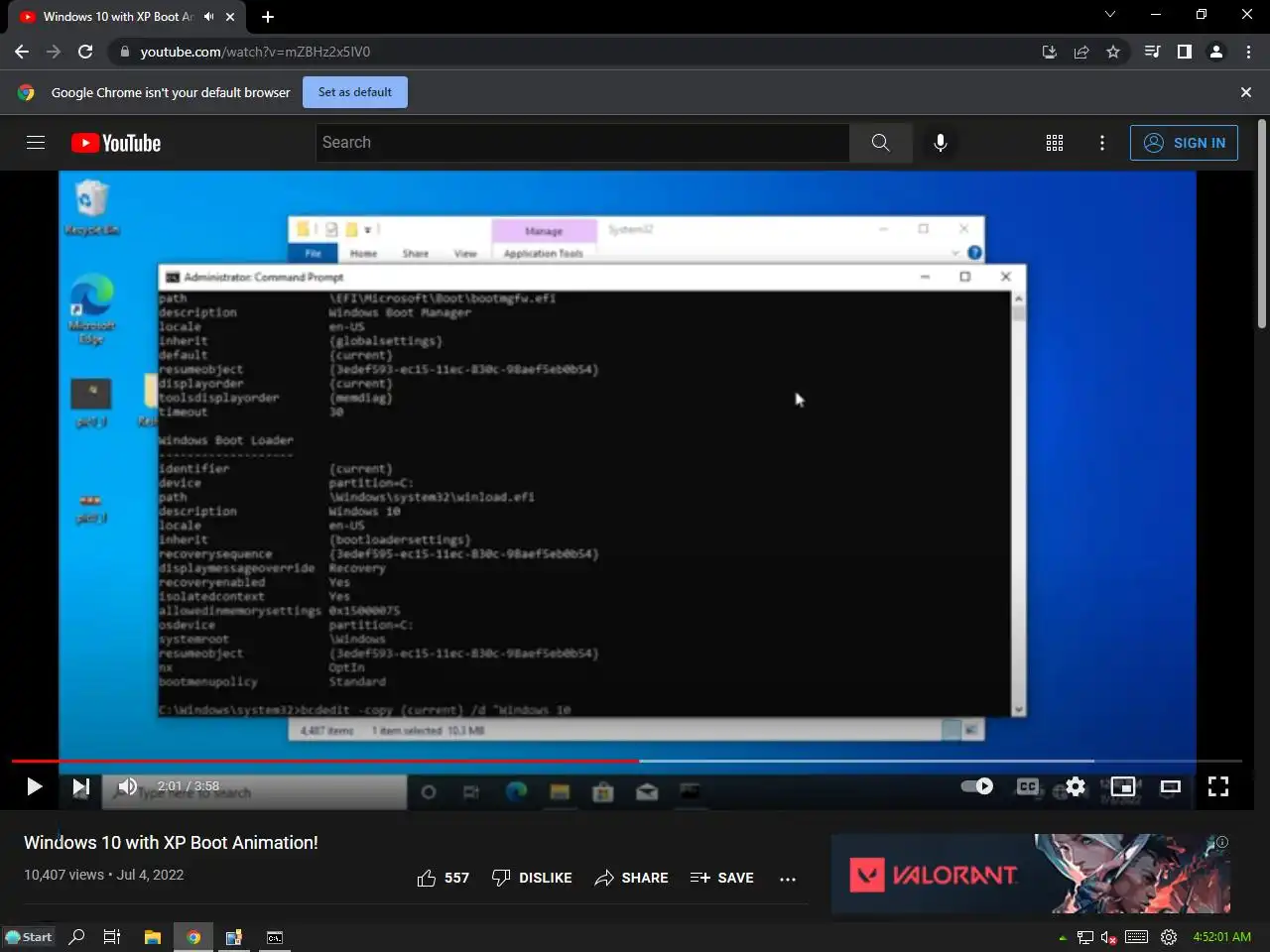Open the Chrome profile avatar

click(1216, 52)
